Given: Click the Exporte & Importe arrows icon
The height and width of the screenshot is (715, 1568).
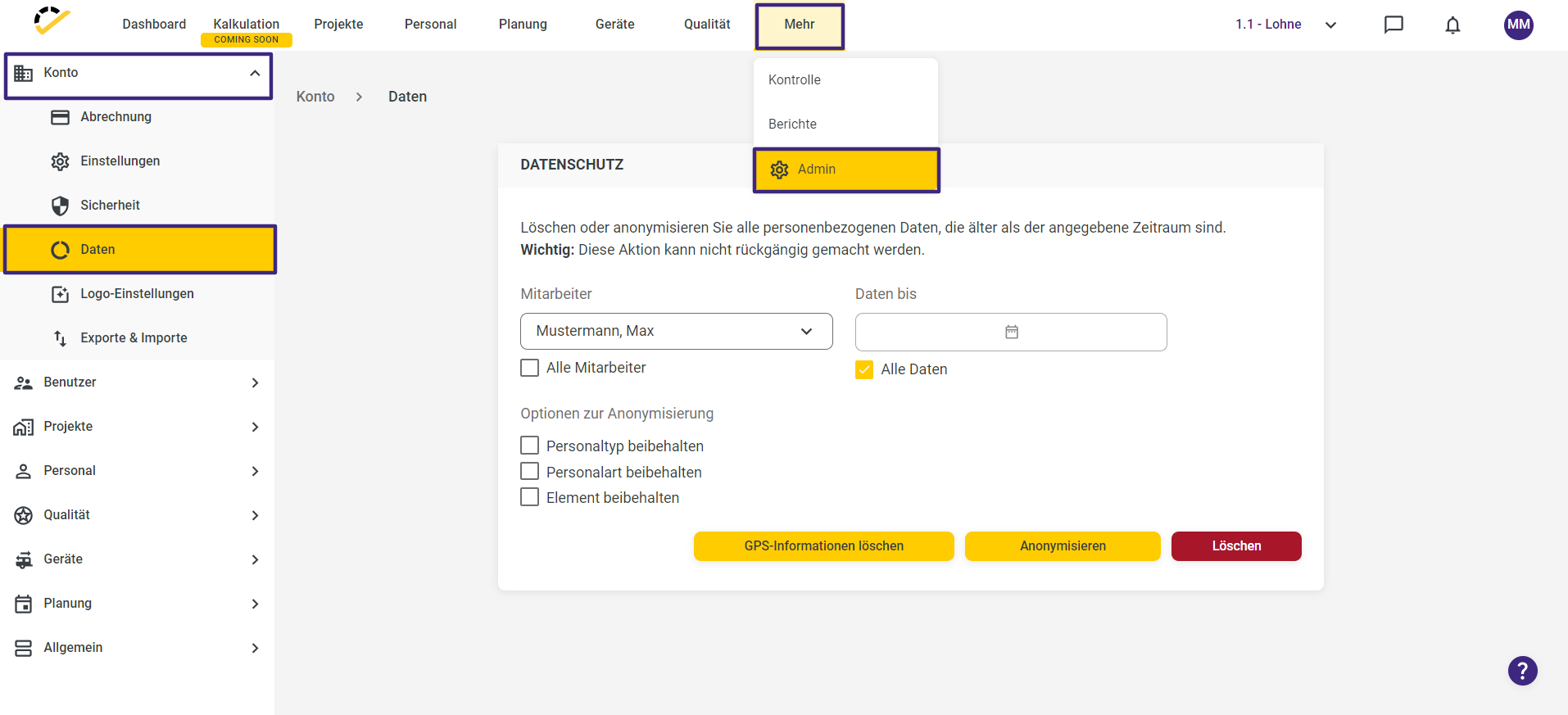Looking at the screenshot, I should point(60,338).
